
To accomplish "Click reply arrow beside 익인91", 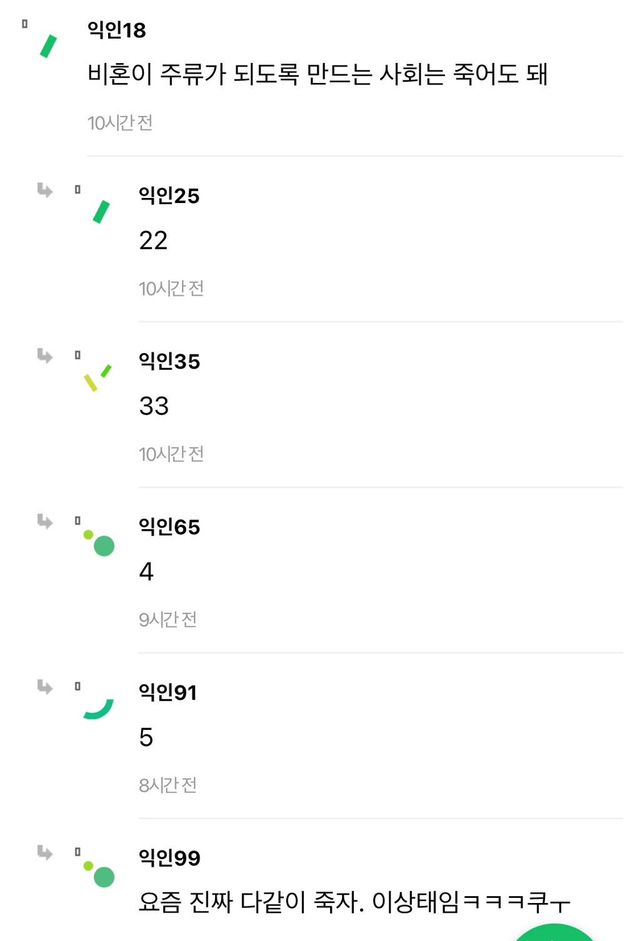I will pyautogui.click(x=45, y=686).
